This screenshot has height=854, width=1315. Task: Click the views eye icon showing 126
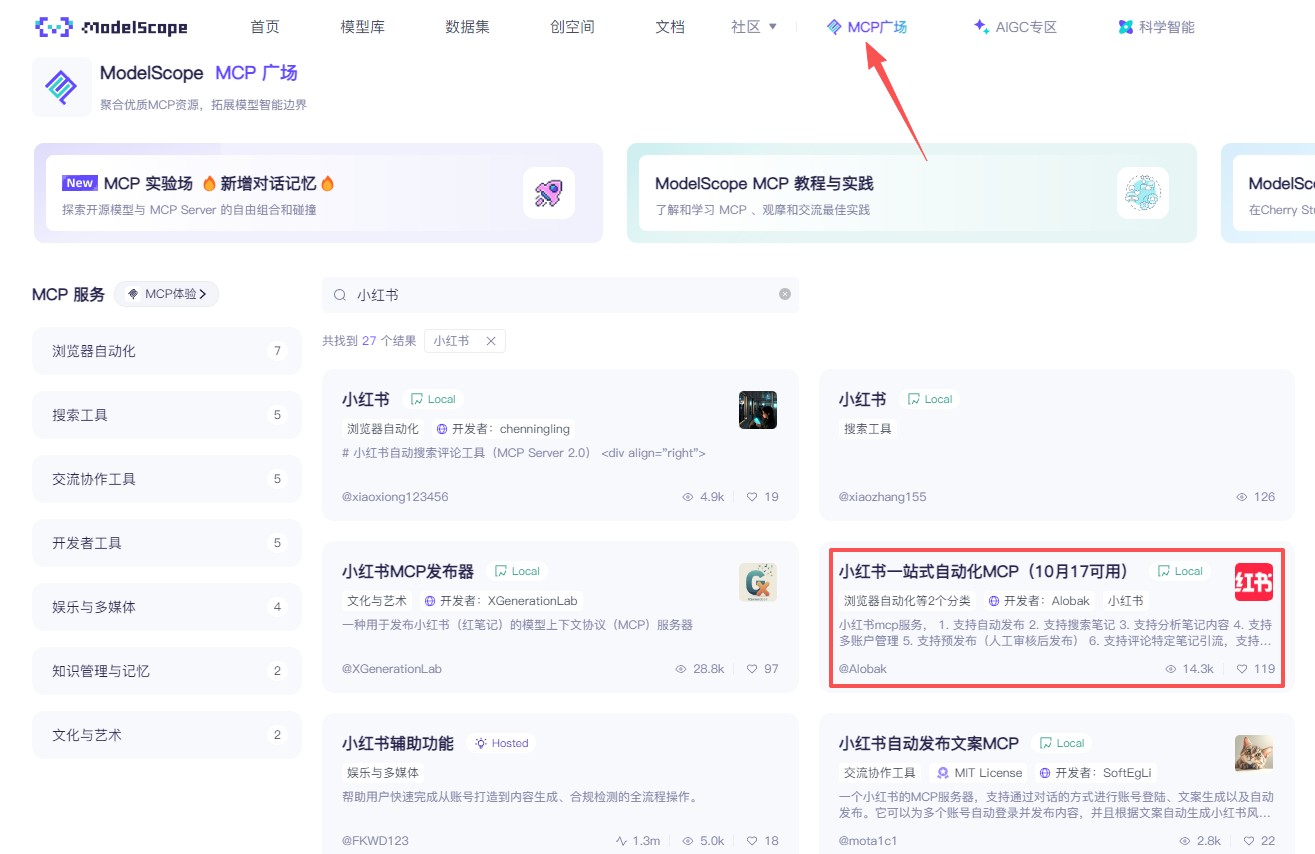click(x=1242, y=497)
